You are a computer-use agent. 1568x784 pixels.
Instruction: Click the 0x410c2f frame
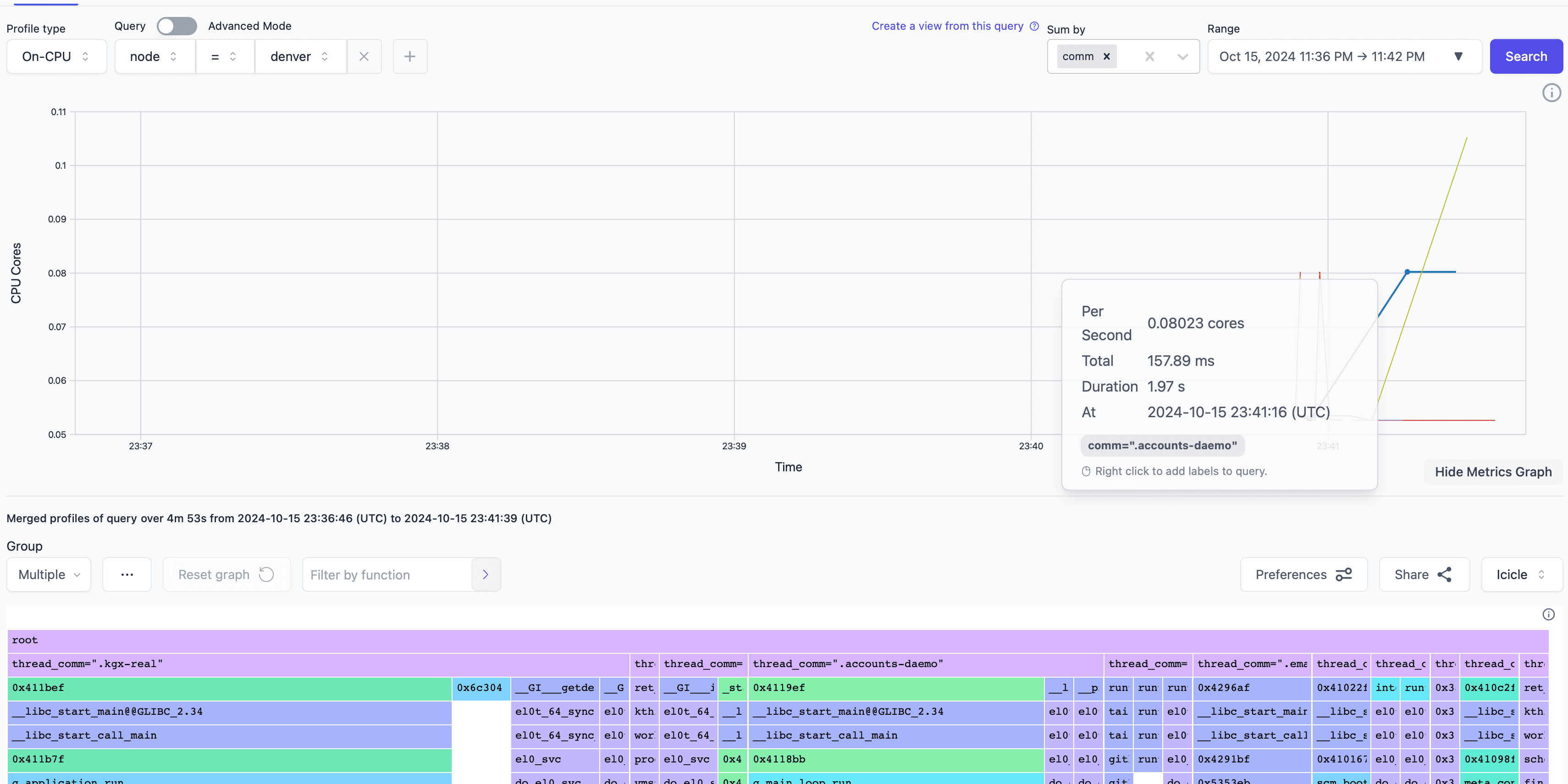click(x=1489, y=688)
